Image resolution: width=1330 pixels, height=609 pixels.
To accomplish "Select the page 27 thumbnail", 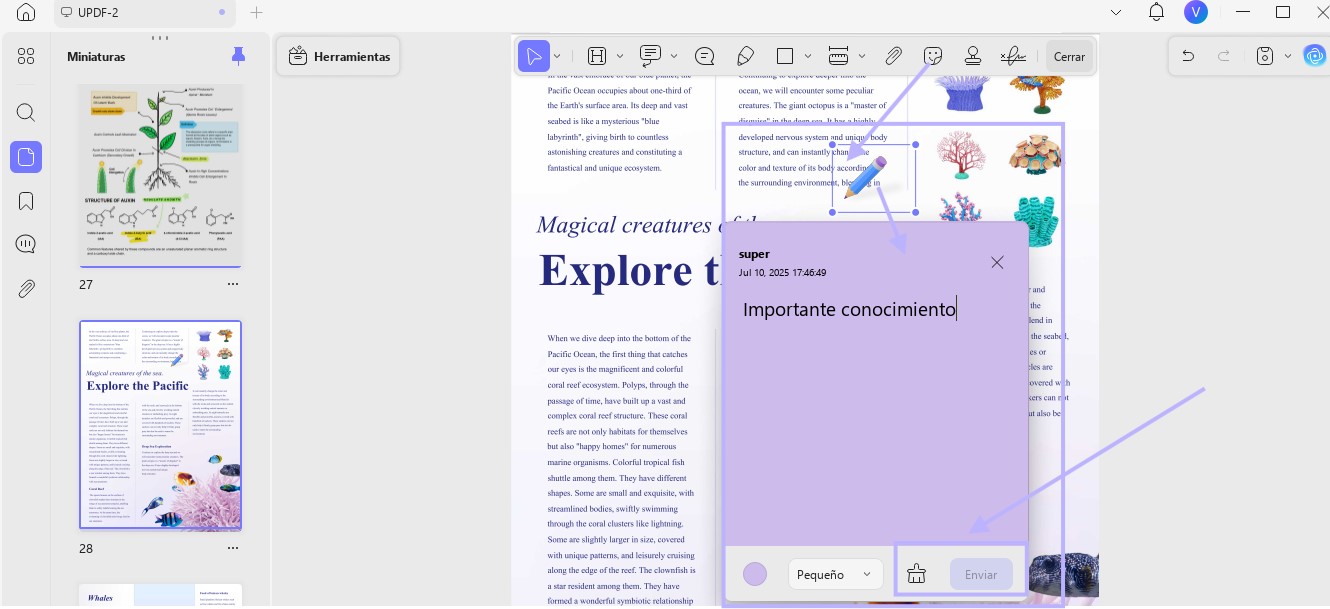I will point(160,175).
